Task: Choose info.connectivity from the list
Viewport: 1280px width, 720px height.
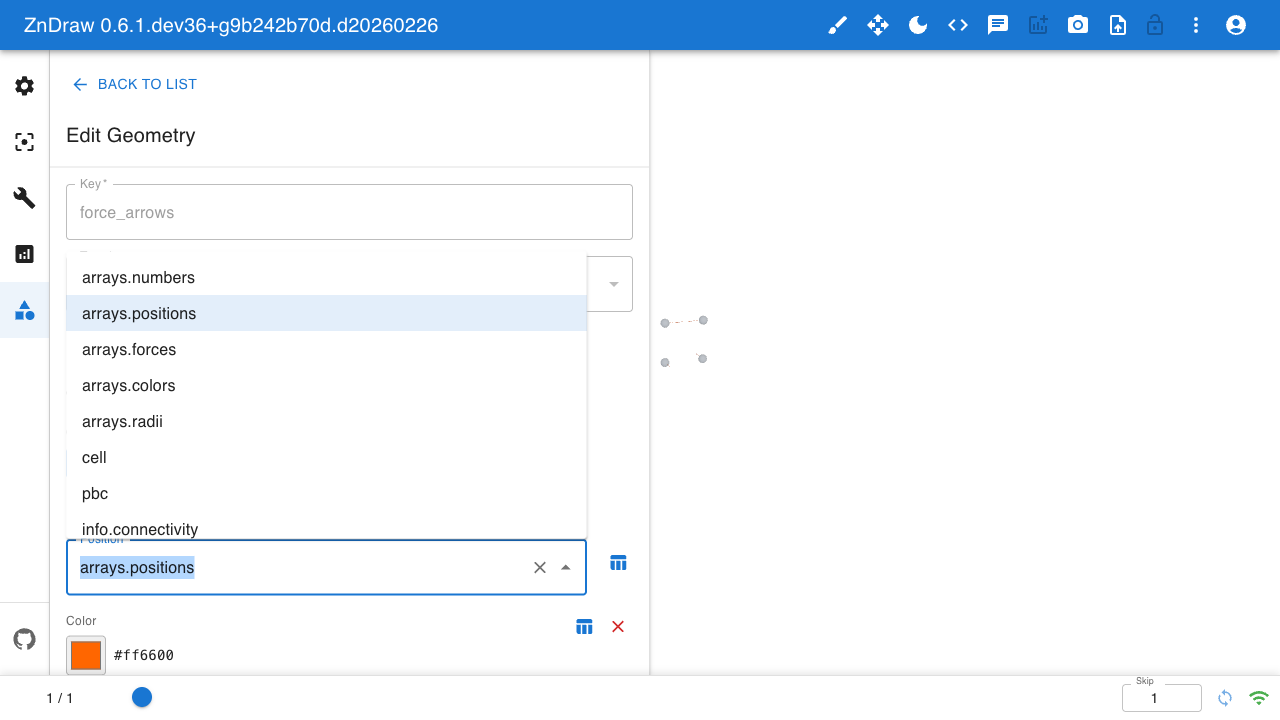Action: (326, 527)
